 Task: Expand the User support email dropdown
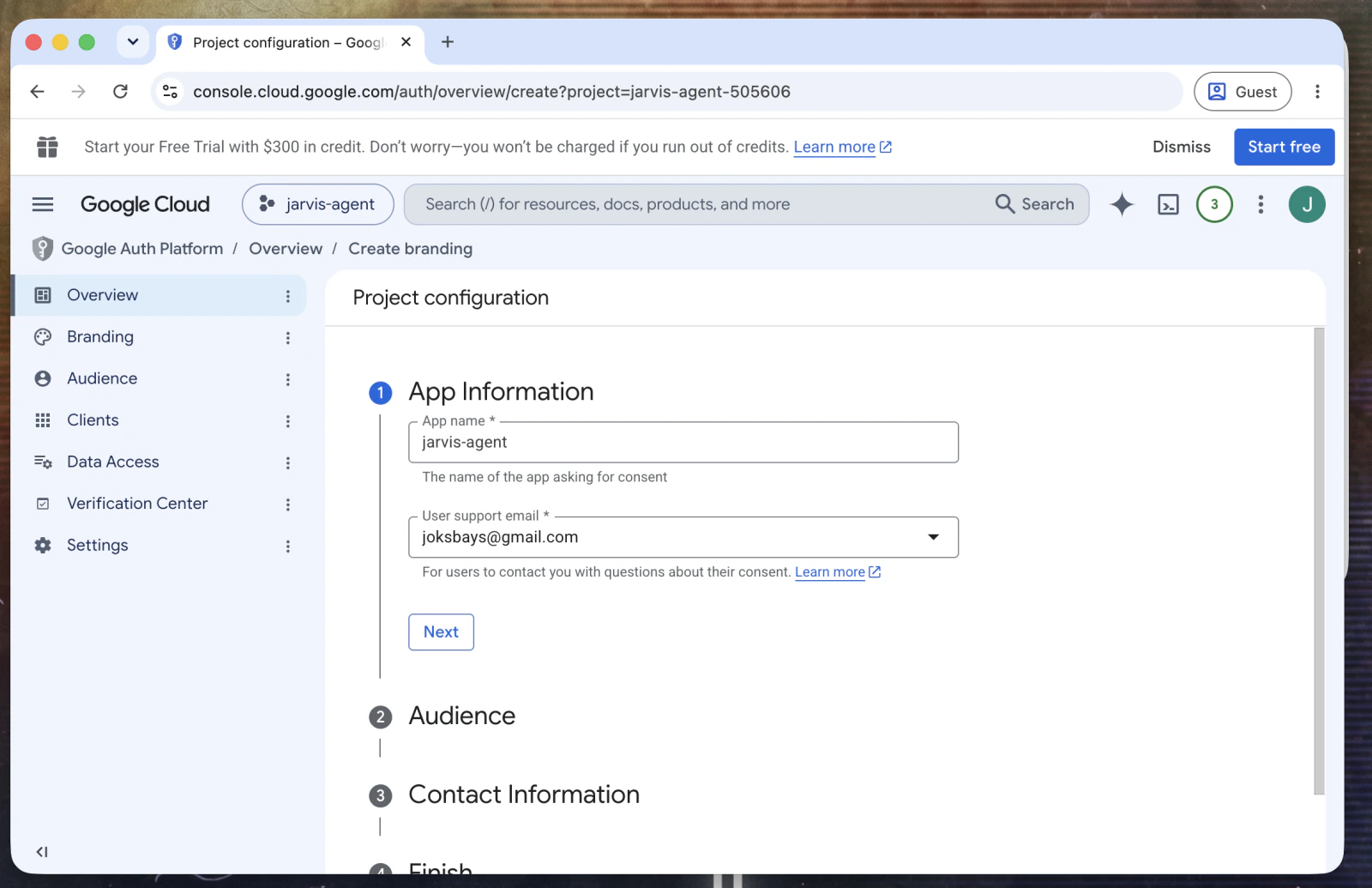[934, 537]
